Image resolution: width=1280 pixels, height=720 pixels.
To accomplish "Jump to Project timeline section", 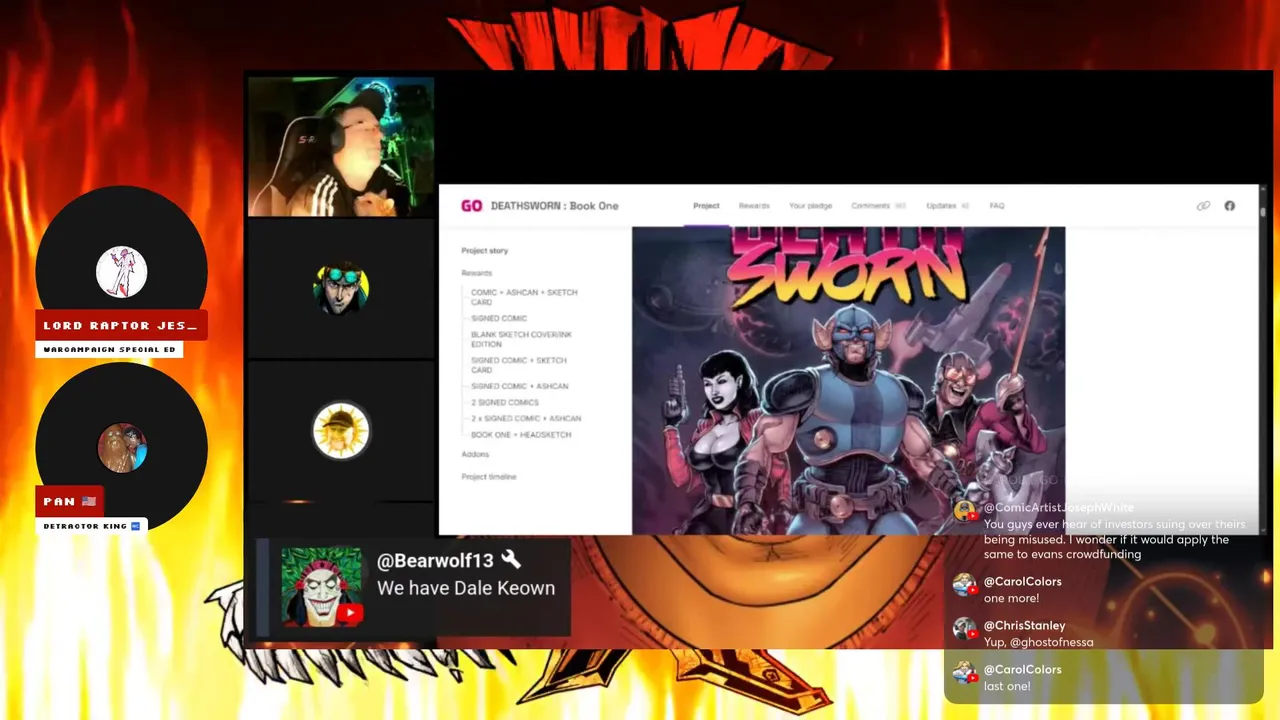I will click(489, 477).
